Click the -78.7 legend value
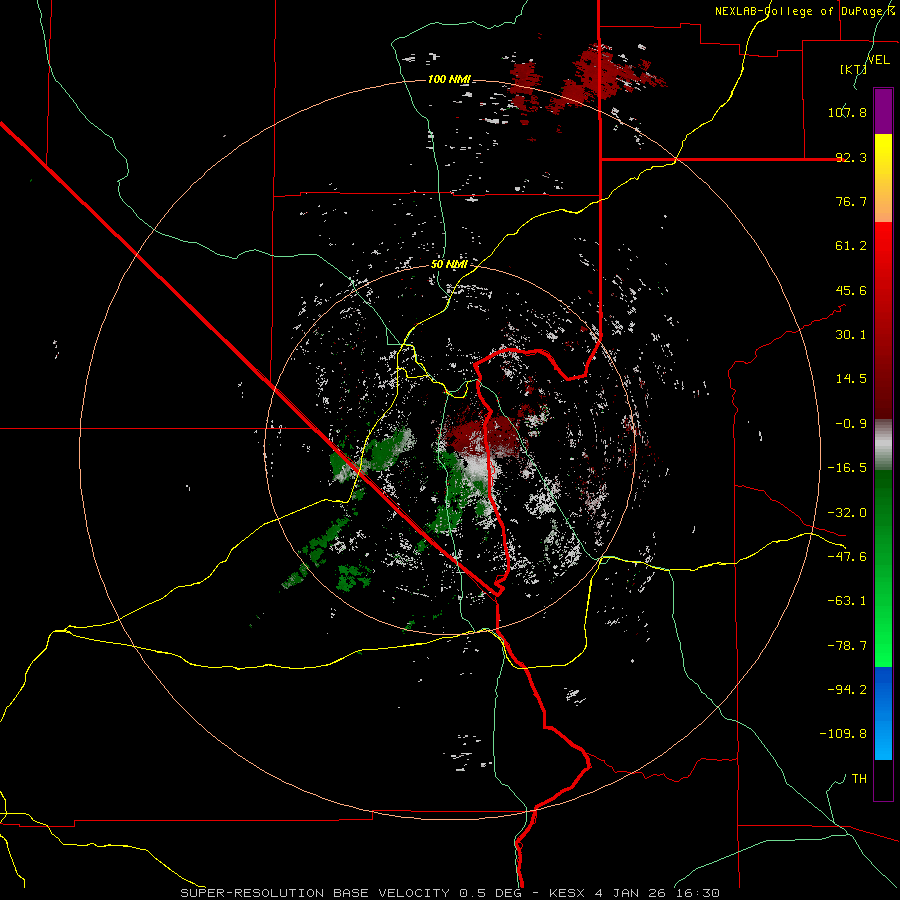 (847, 646)
